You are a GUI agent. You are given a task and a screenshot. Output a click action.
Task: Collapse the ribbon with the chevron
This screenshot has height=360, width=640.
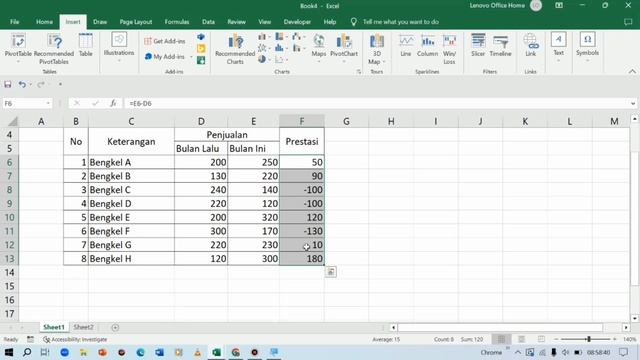coord(632,71)
